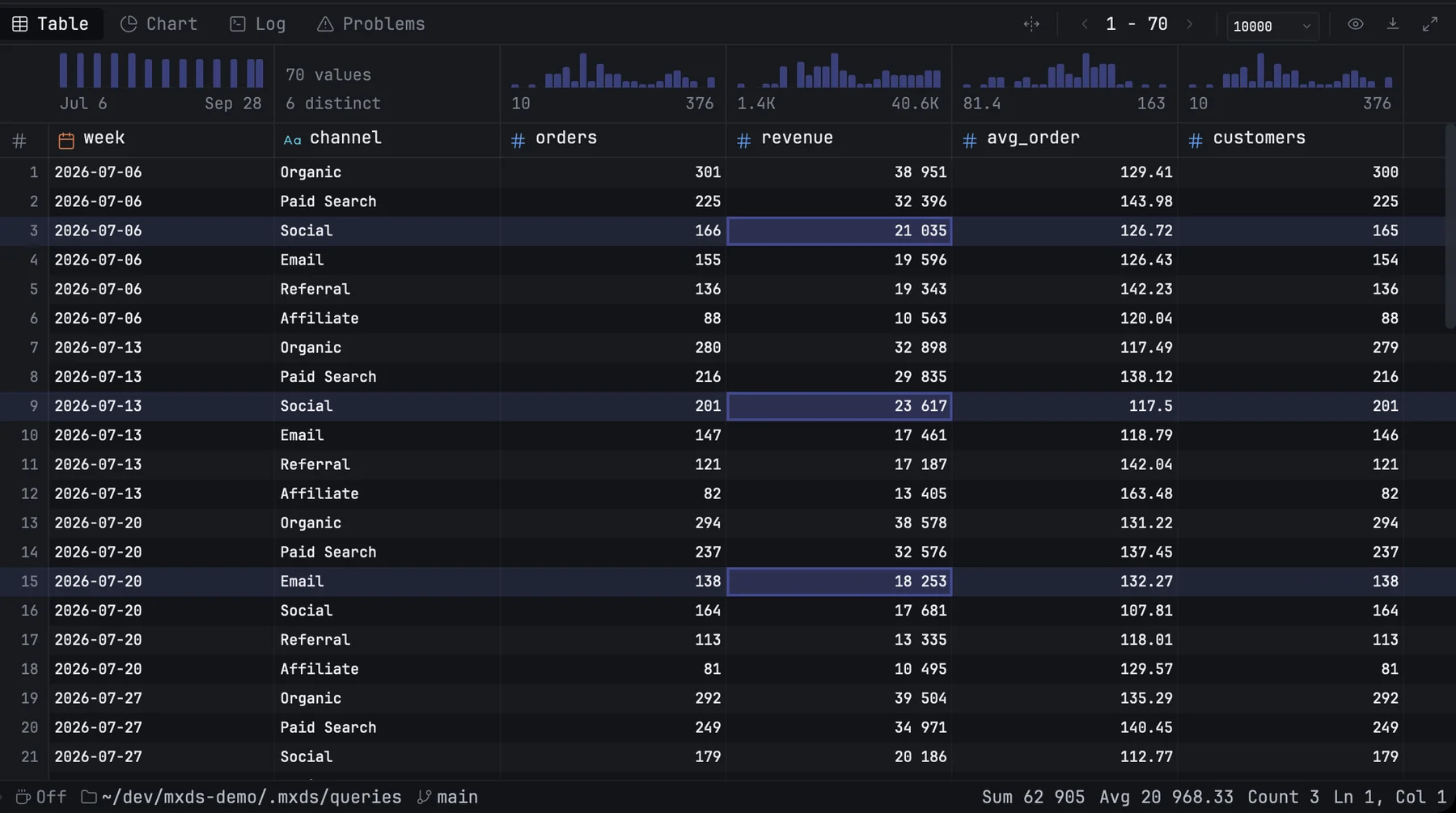Select revenue cell 18 253
The image size is (1456, 813).
839,582
